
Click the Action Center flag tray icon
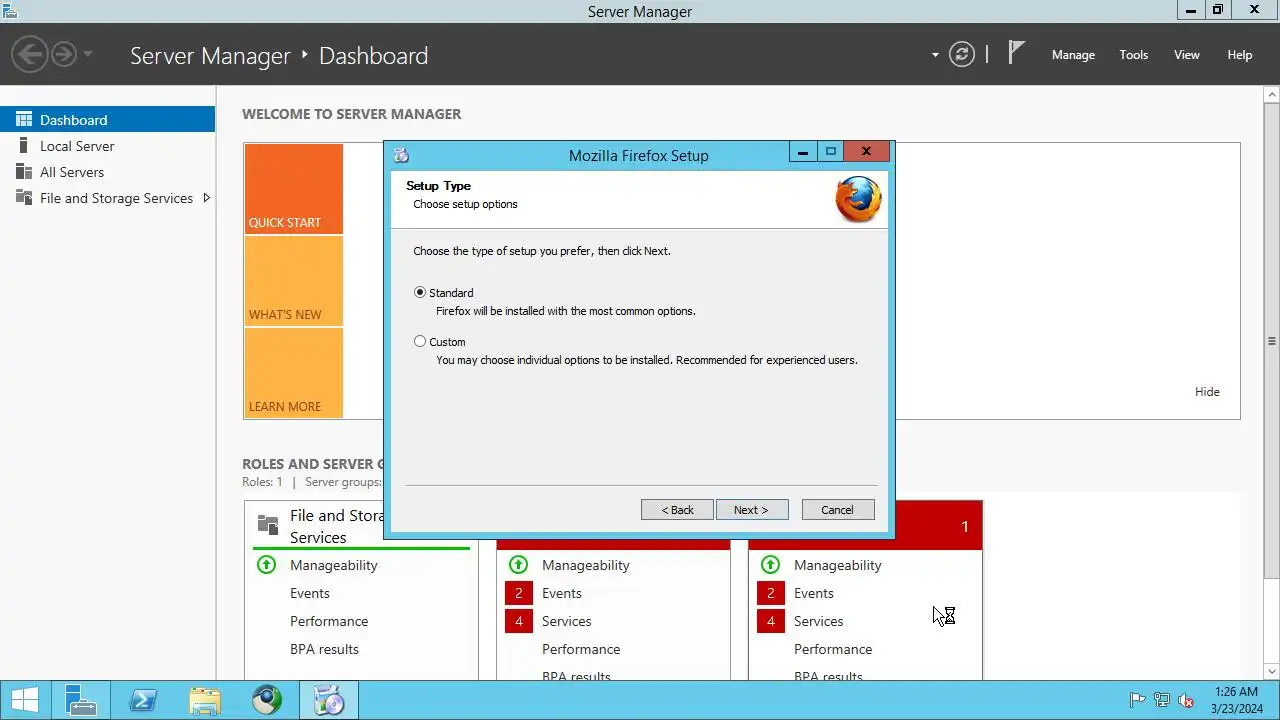(1137, 700)
